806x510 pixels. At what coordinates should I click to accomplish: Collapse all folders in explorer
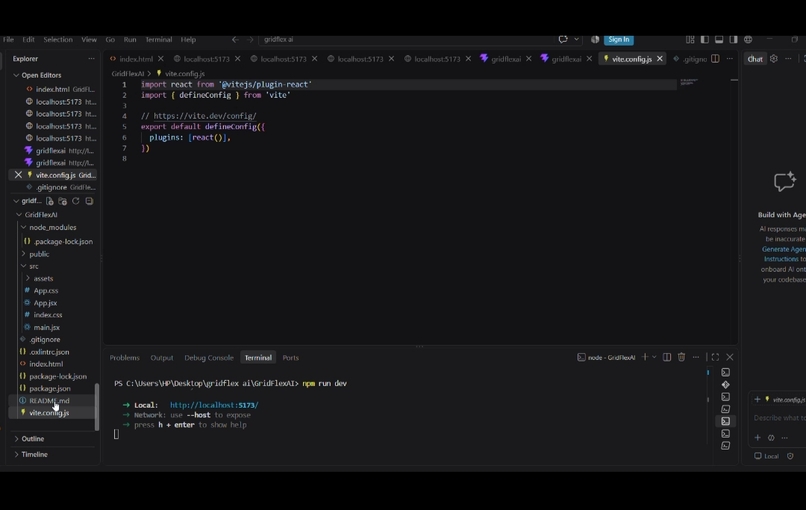tap(89, 201)
